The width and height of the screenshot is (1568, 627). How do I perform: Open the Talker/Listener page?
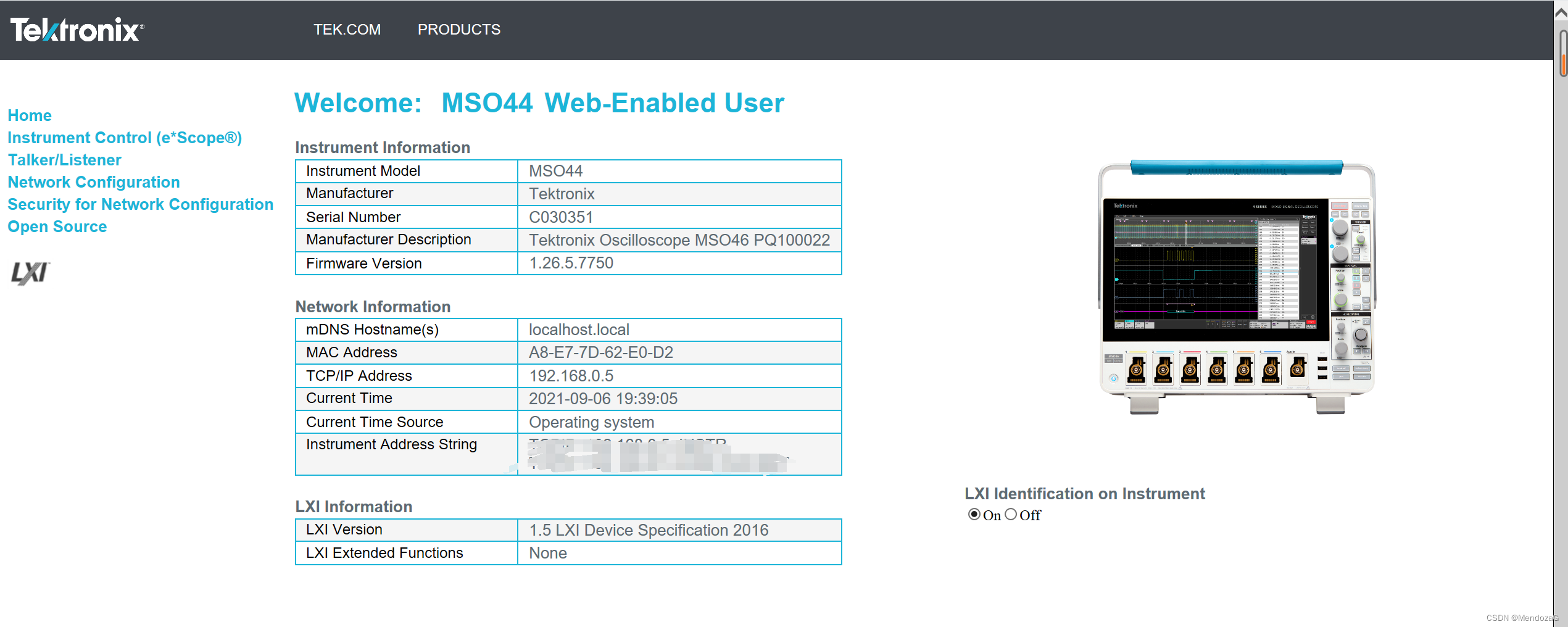click(x=64, y=160)
